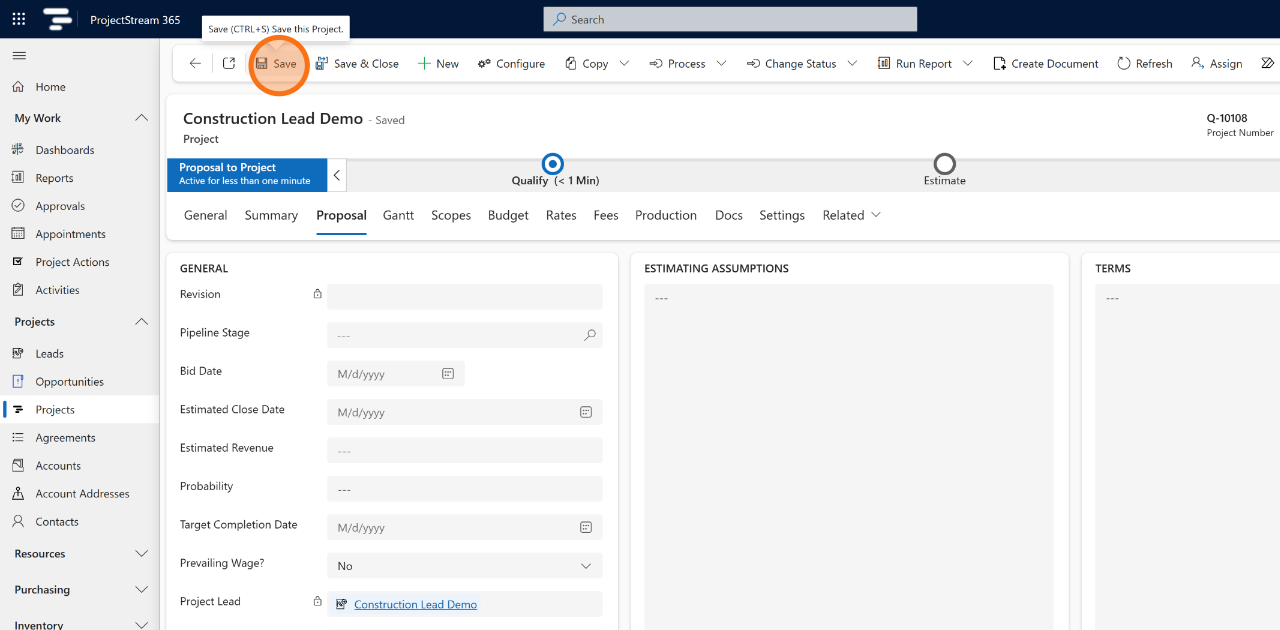Viewport: 1280px width, 630px height.
Task: Switch to the General tab
Action: (206, 215)
